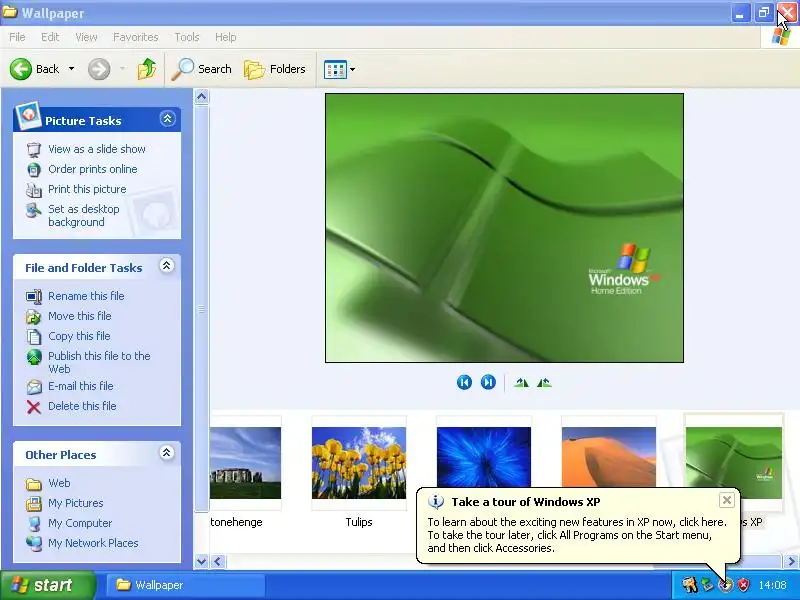This screenshot has height=600, width=800.
Task: Click the task pane scroll up arrow
Action: coord(202,97)
